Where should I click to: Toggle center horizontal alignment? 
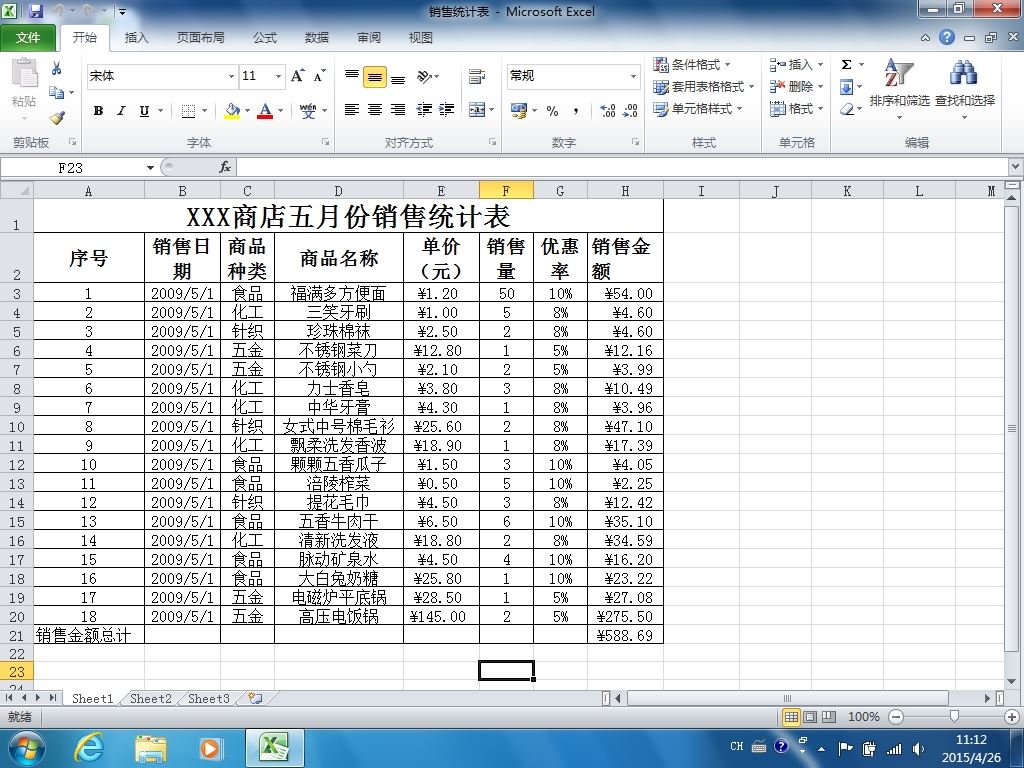[375, 110]
